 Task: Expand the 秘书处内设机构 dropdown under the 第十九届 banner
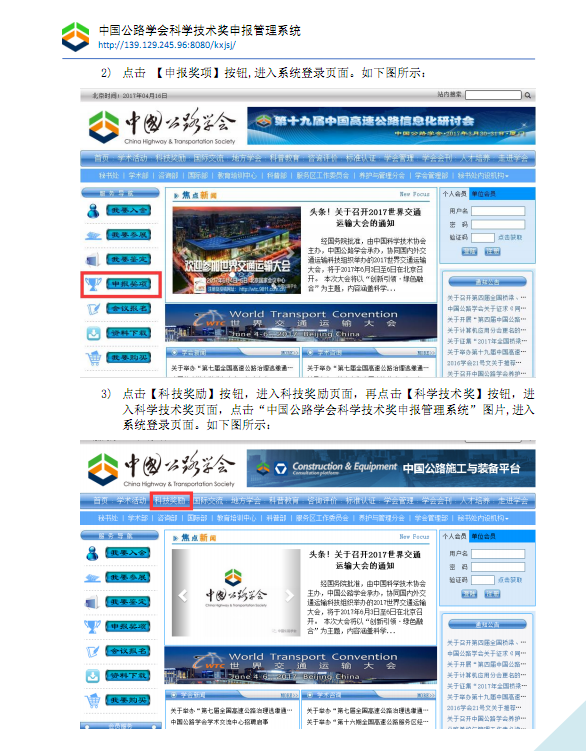pos(483,176)
